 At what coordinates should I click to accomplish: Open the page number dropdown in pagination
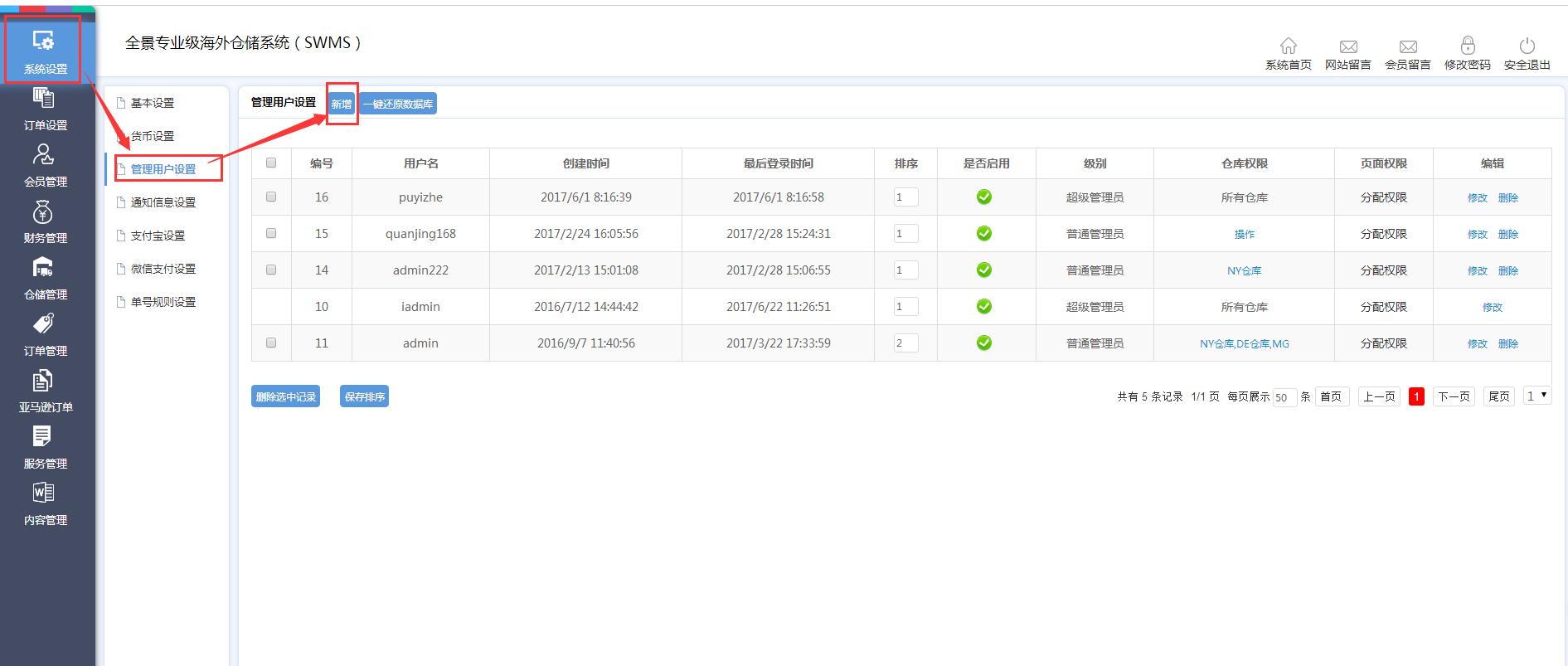pyautogui.click(x=1537, y=396)
